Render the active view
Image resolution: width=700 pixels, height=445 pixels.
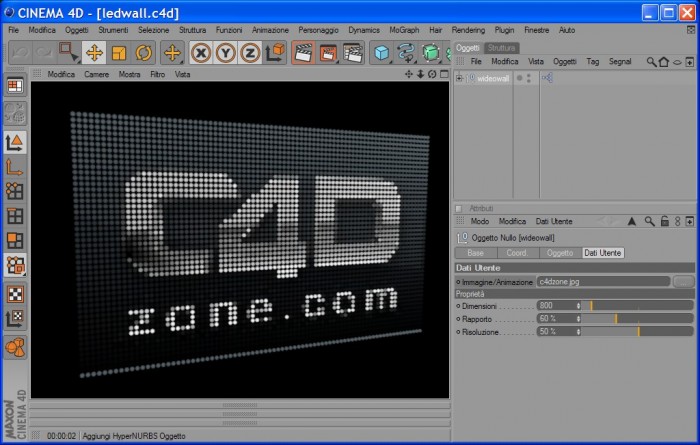point(303,53)
